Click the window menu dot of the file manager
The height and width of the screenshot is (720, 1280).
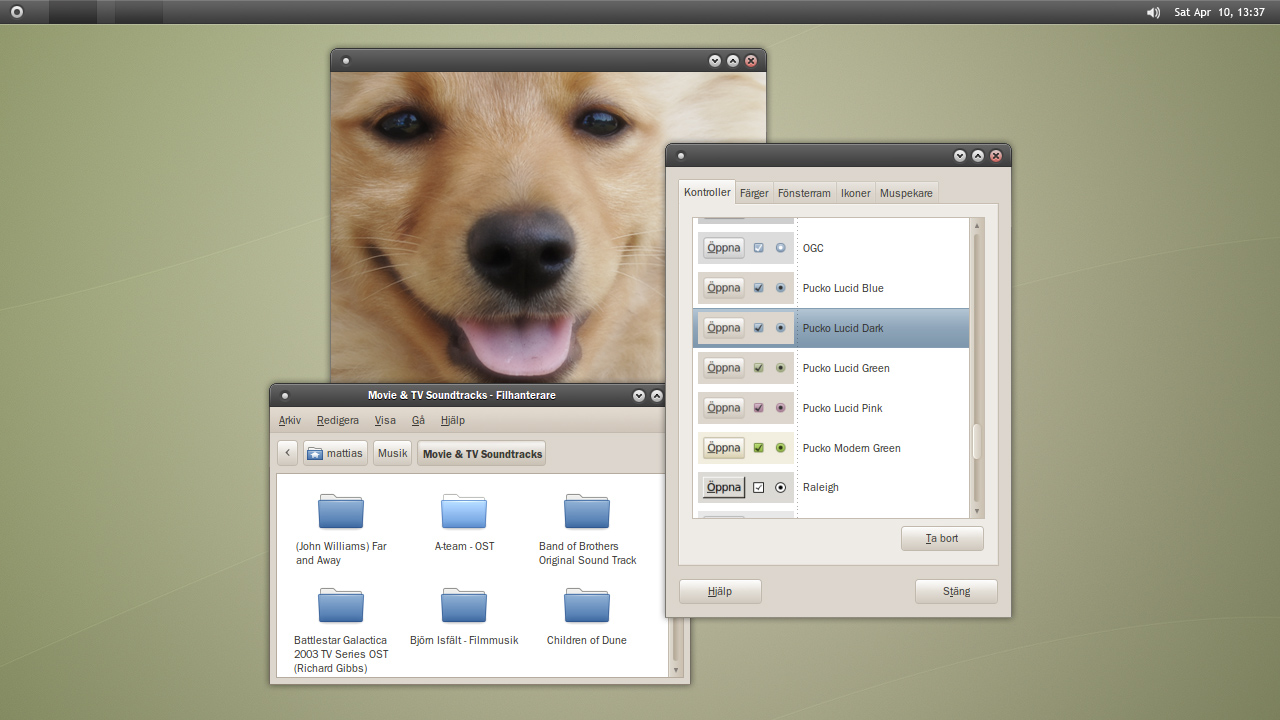285,396
